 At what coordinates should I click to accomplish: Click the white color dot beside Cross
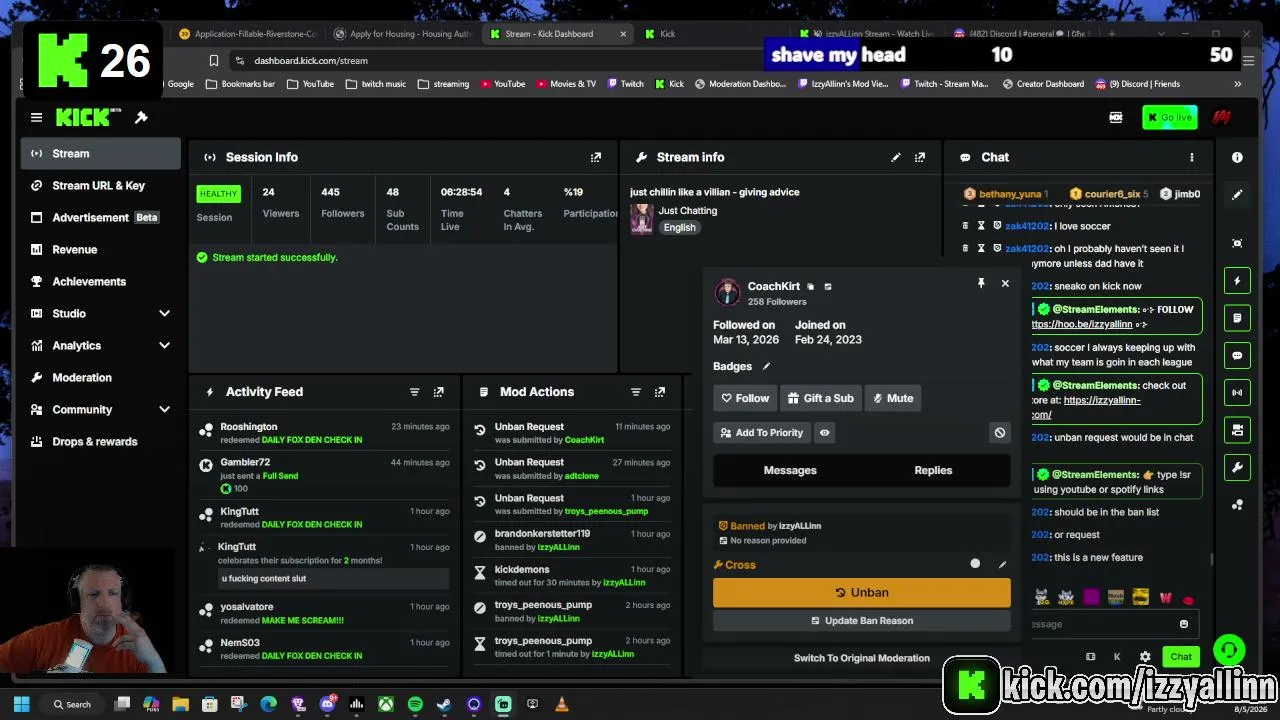975,564
